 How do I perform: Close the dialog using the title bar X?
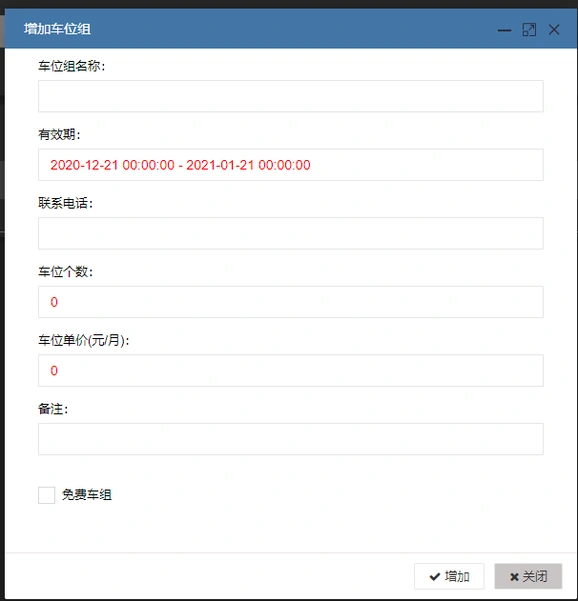[x=554, y=30]
